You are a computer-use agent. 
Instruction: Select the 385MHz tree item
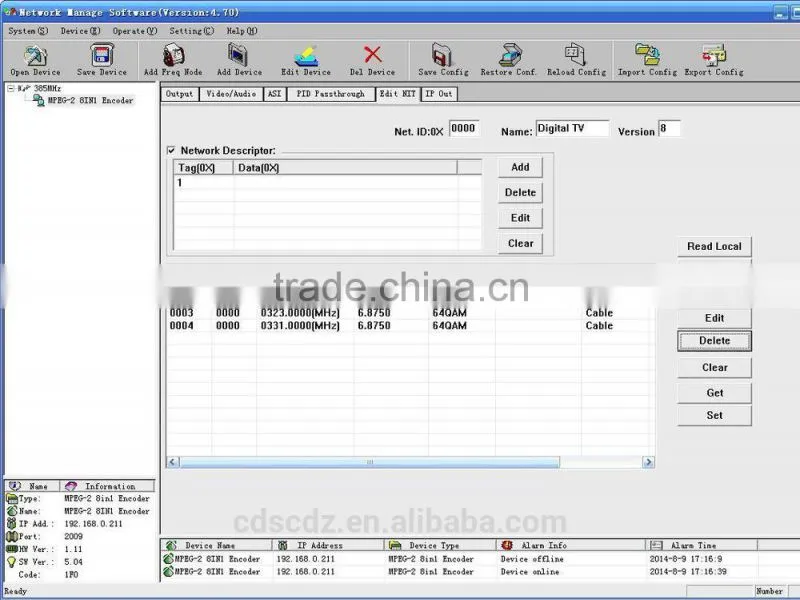(47, 88)
